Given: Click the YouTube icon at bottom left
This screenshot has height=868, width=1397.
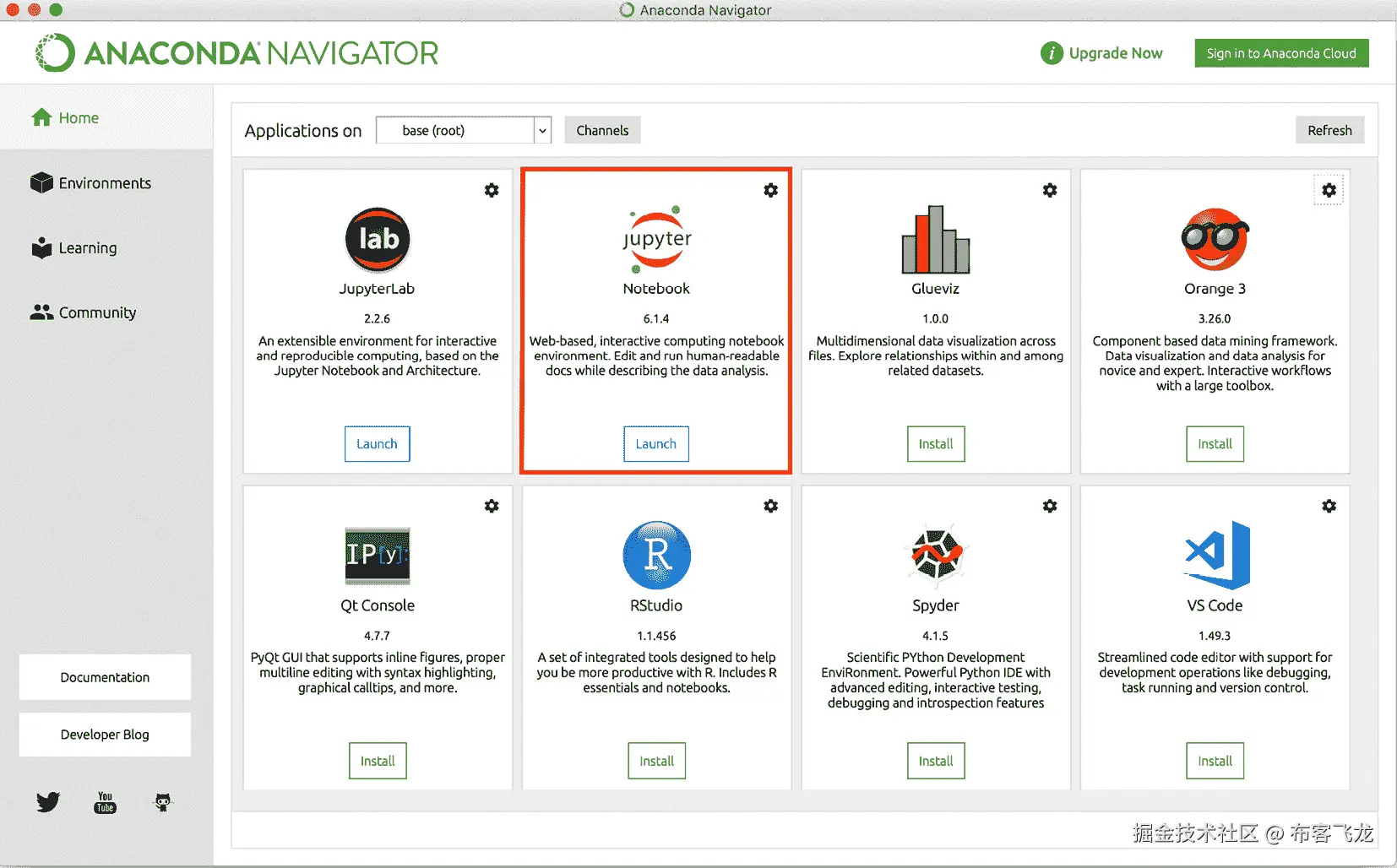Looking at the screenshot, I should tap(105, 802).
